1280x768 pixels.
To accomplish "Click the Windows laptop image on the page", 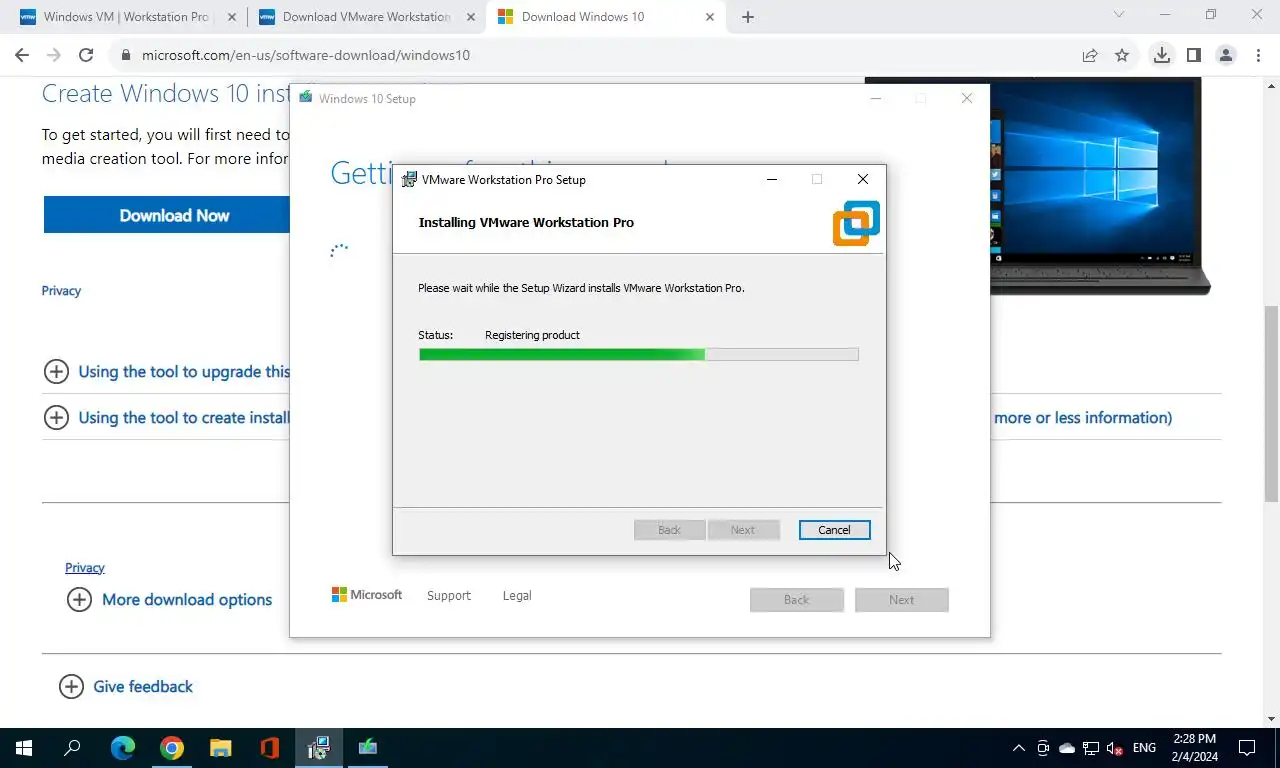I will 1100,186.
